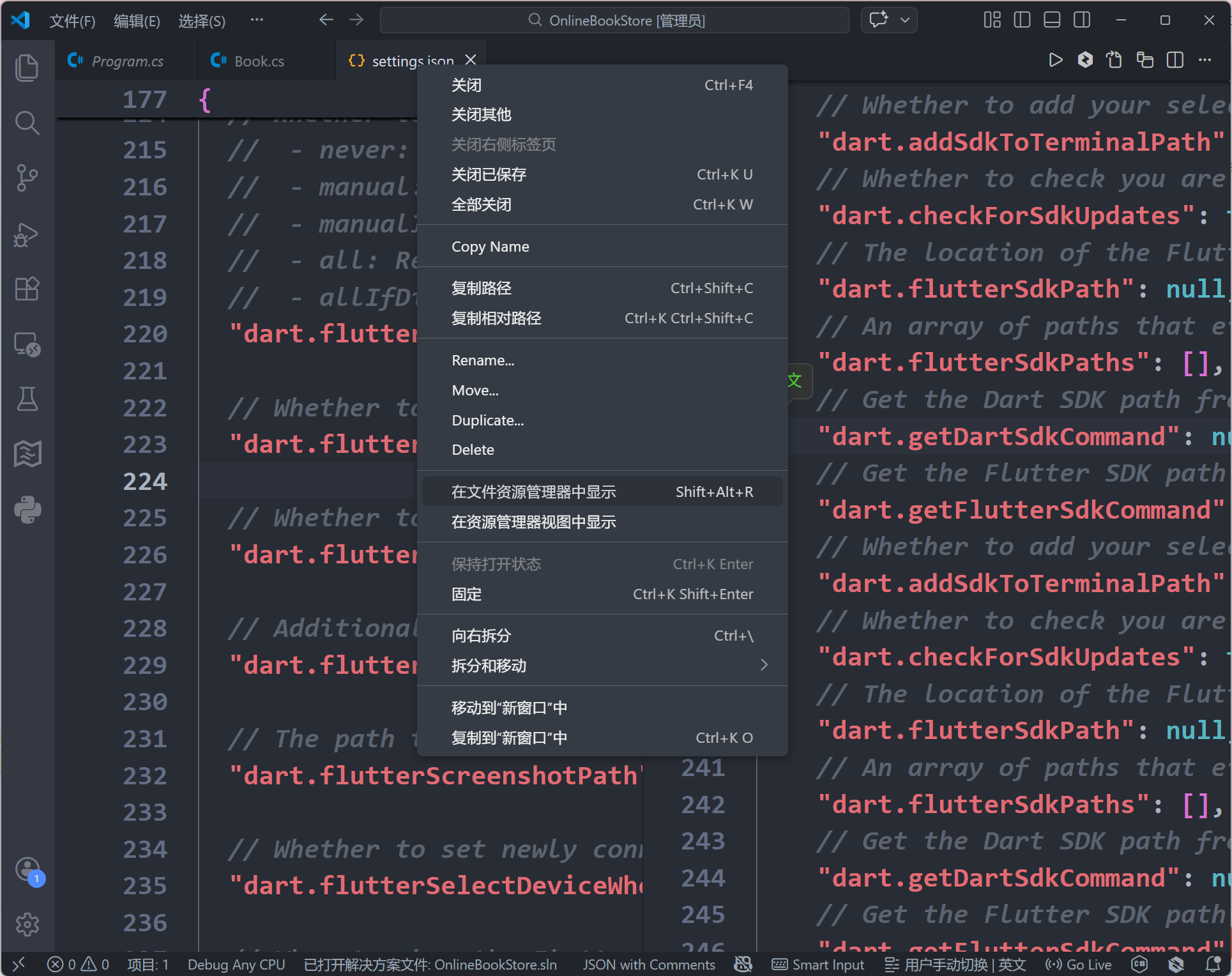Select 关闭 in context menu
Image resolution: width=1232 pixels, height=976 pixels.
pyautogui.click(x=602, y=85)
